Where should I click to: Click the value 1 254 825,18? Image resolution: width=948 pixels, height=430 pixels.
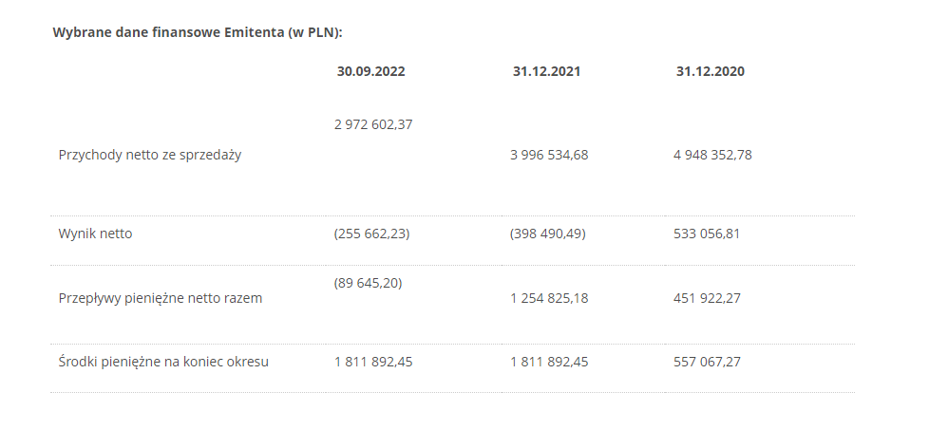[549, 298]
